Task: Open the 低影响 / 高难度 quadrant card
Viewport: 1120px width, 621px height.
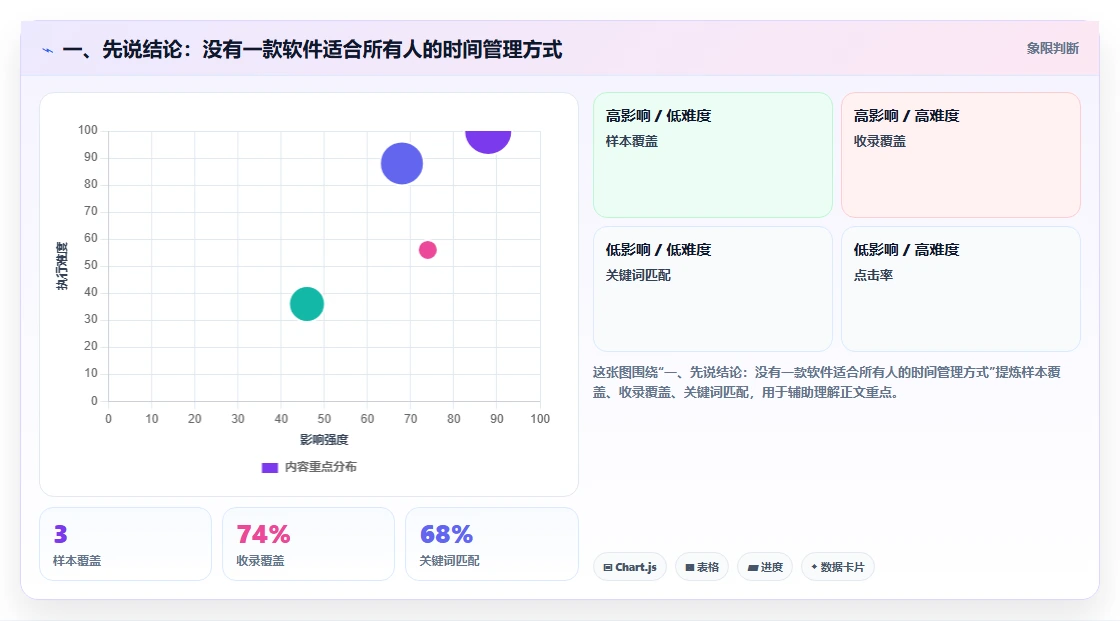Action: [x=961, y=289]
